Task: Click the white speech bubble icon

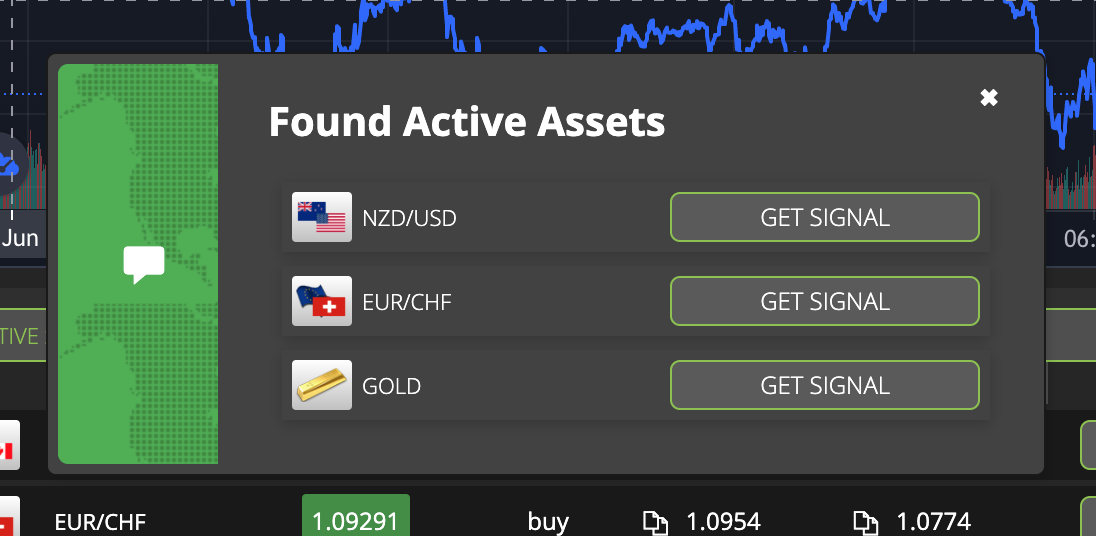Action: click(144, 265)
